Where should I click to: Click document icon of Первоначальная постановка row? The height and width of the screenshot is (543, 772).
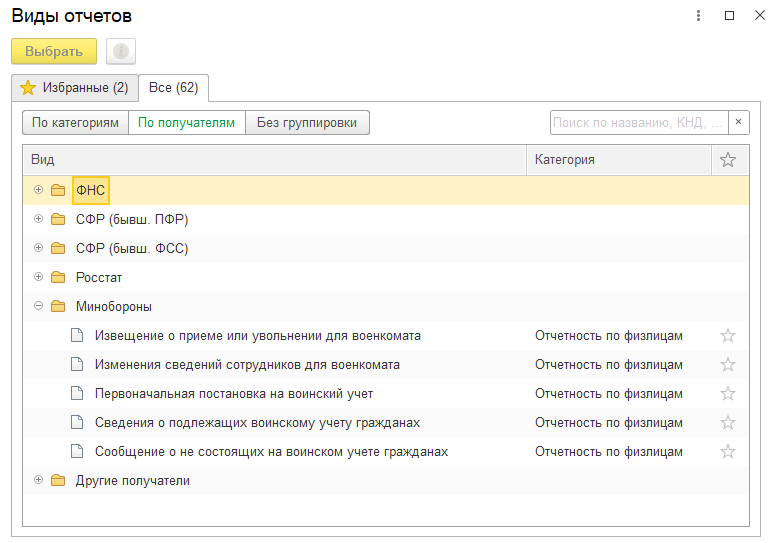click(77, 393)
